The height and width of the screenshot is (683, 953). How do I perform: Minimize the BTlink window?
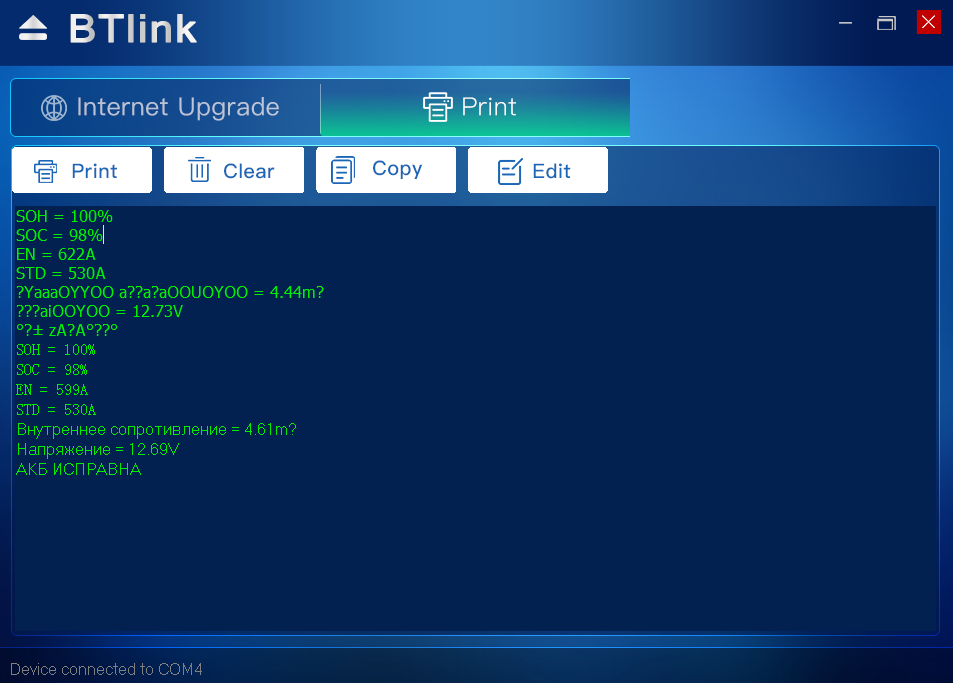(846, 23)
